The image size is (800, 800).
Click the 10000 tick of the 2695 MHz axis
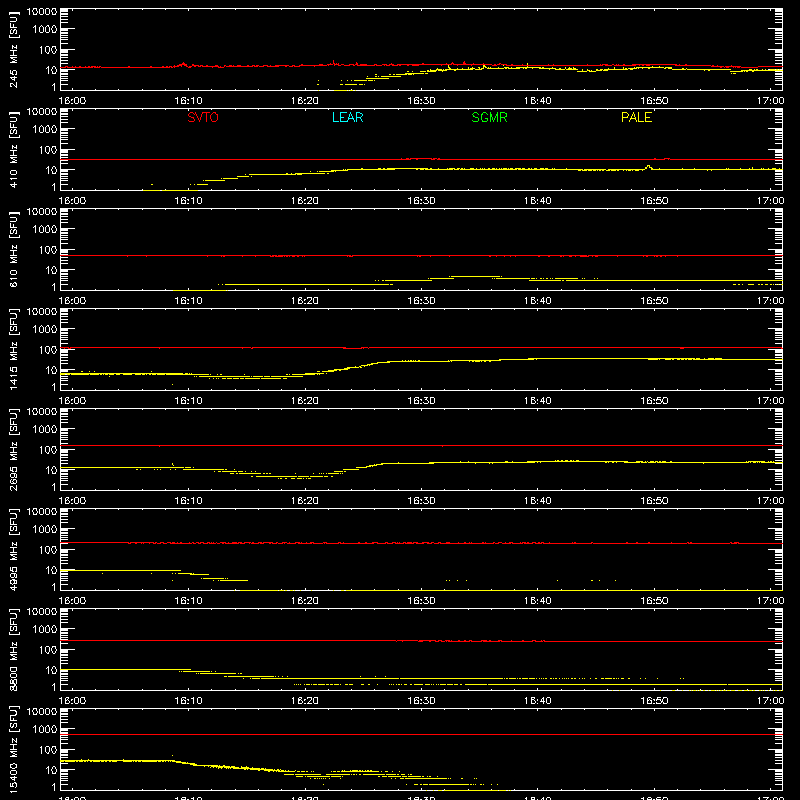click(42, 412)
